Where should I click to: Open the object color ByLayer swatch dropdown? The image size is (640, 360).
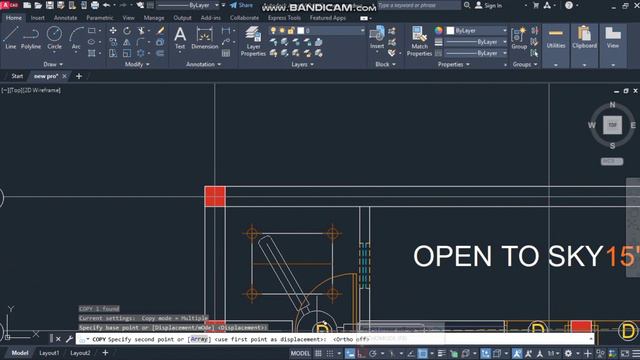tap(477, 31)
